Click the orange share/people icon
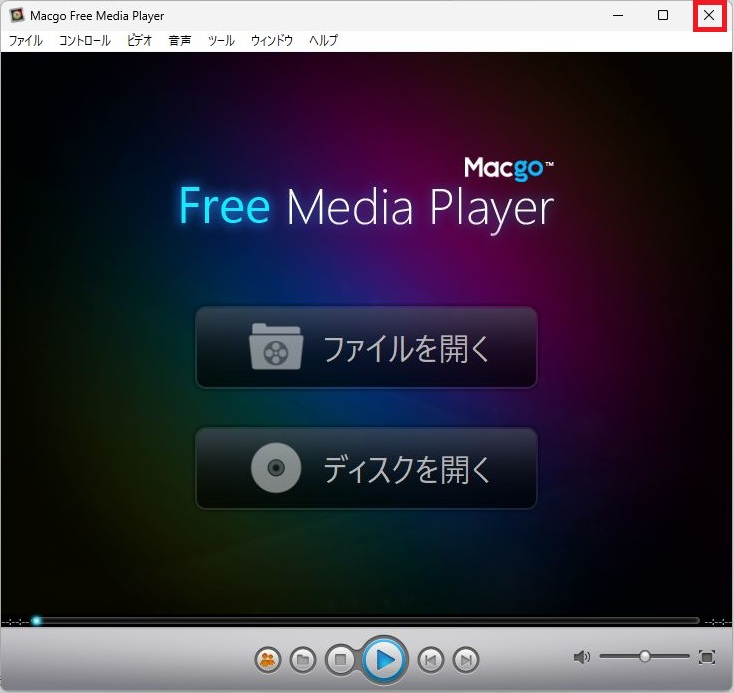The image size is (734, 693). [267, 660]
